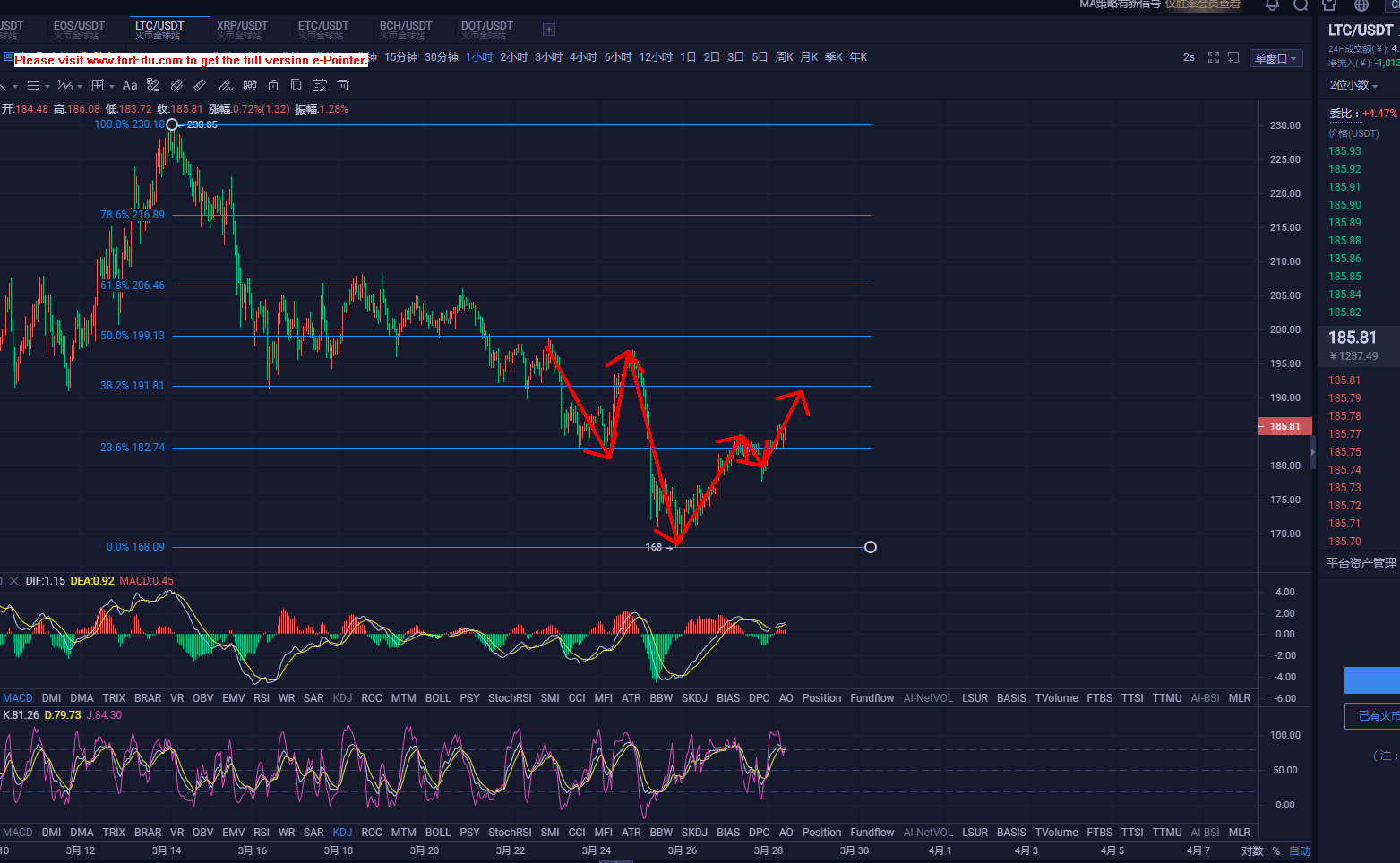The image size is (1400, 863).
Task: Click the 平台资产管理 link
Action: pos(1361,563)
